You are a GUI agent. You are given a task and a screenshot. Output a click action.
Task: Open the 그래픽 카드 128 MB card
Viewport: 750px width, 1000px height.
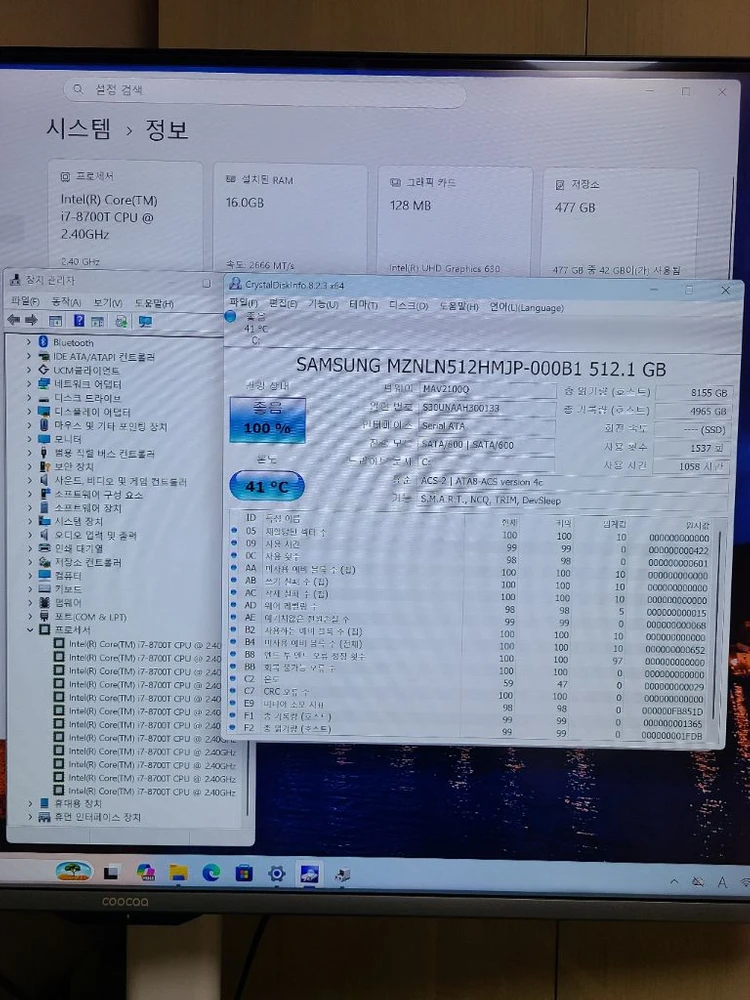tap(454, 221)
